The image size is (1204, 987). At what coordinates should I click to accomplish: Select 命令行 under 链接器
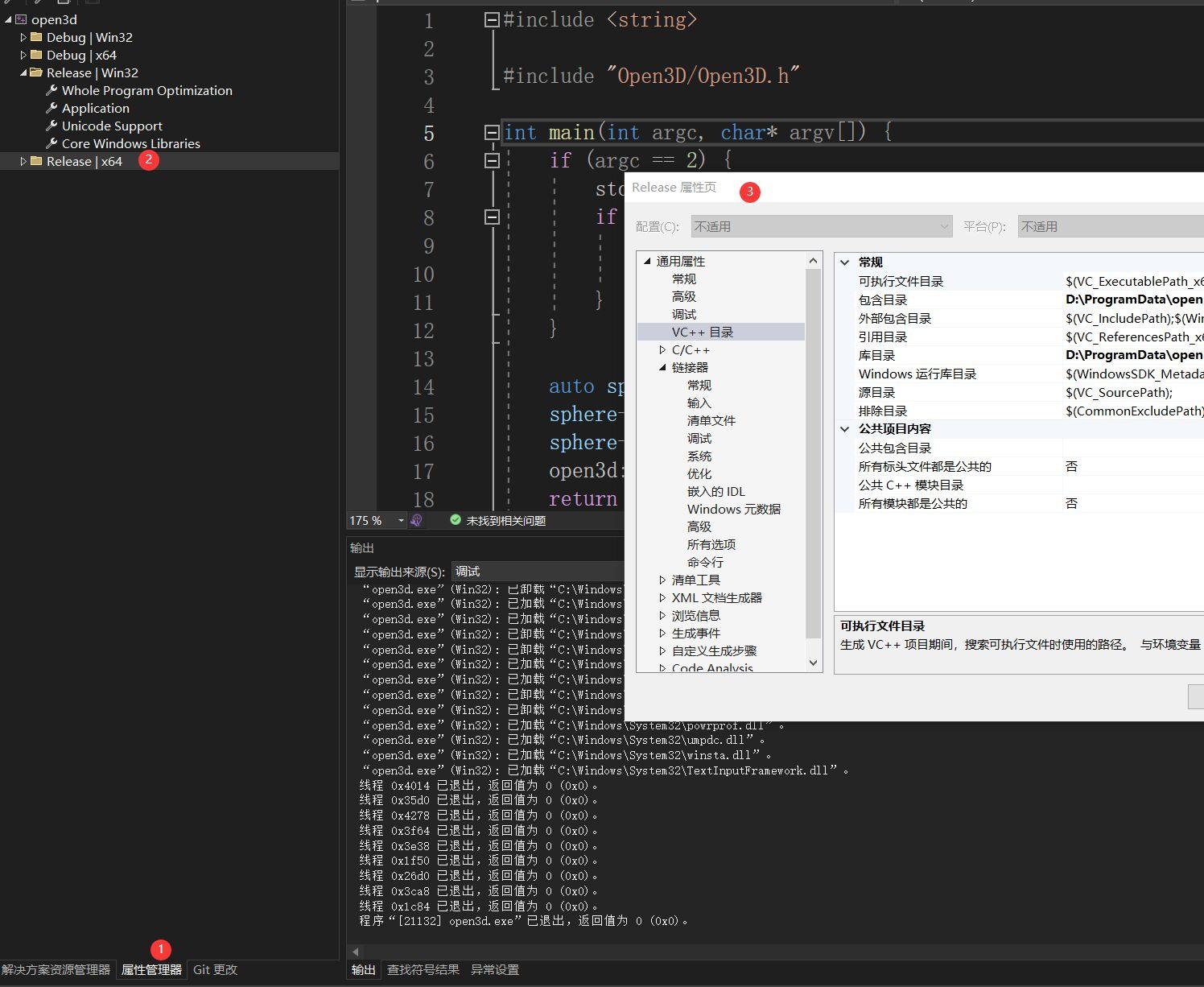click(x=705, y=562)
